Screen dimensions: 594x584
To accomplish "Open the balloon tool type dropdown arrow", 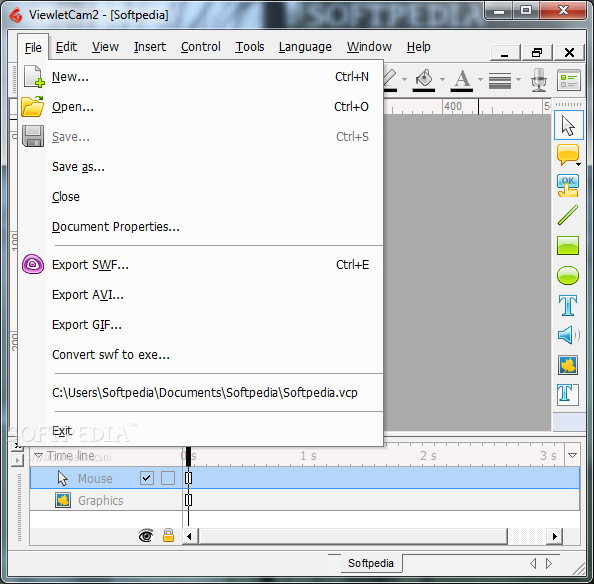I will (x=578, y=164).
